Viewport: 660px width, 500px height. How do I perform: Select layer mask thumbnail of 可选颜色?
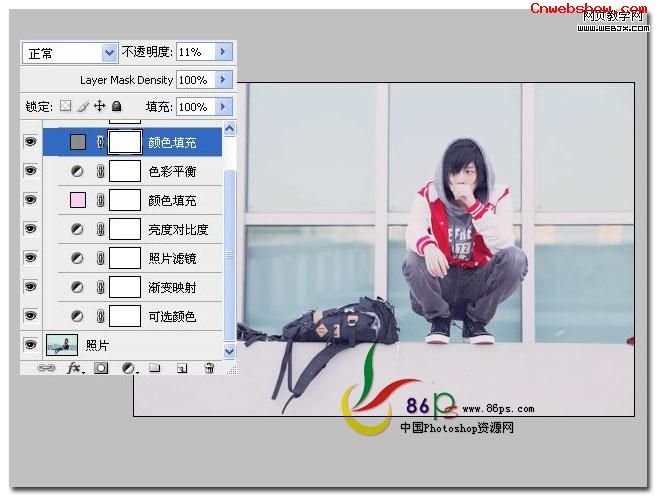coord(125,316)
